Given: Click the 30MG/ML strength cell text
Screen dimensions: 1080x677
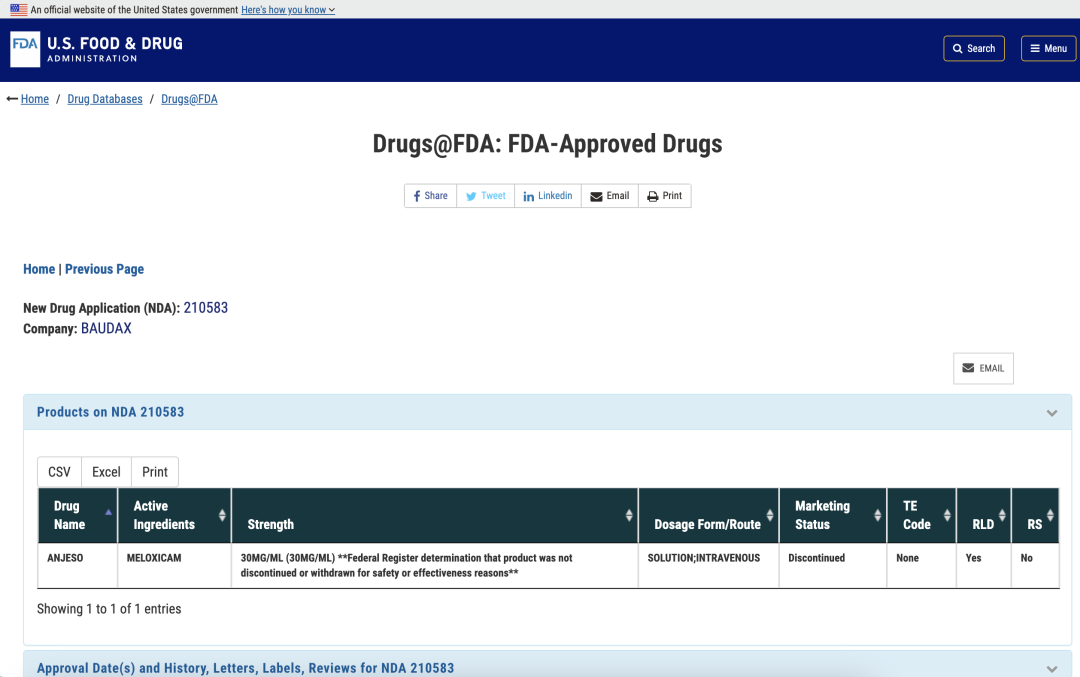Looking at the screenshot, I should 406,565.
